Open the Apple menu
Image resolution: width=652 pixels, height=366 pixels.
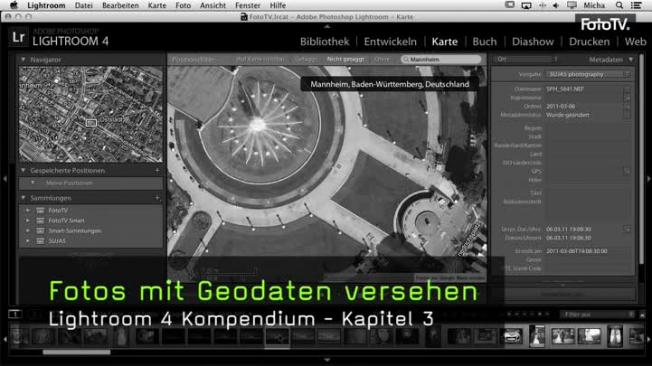coord(14,5)
